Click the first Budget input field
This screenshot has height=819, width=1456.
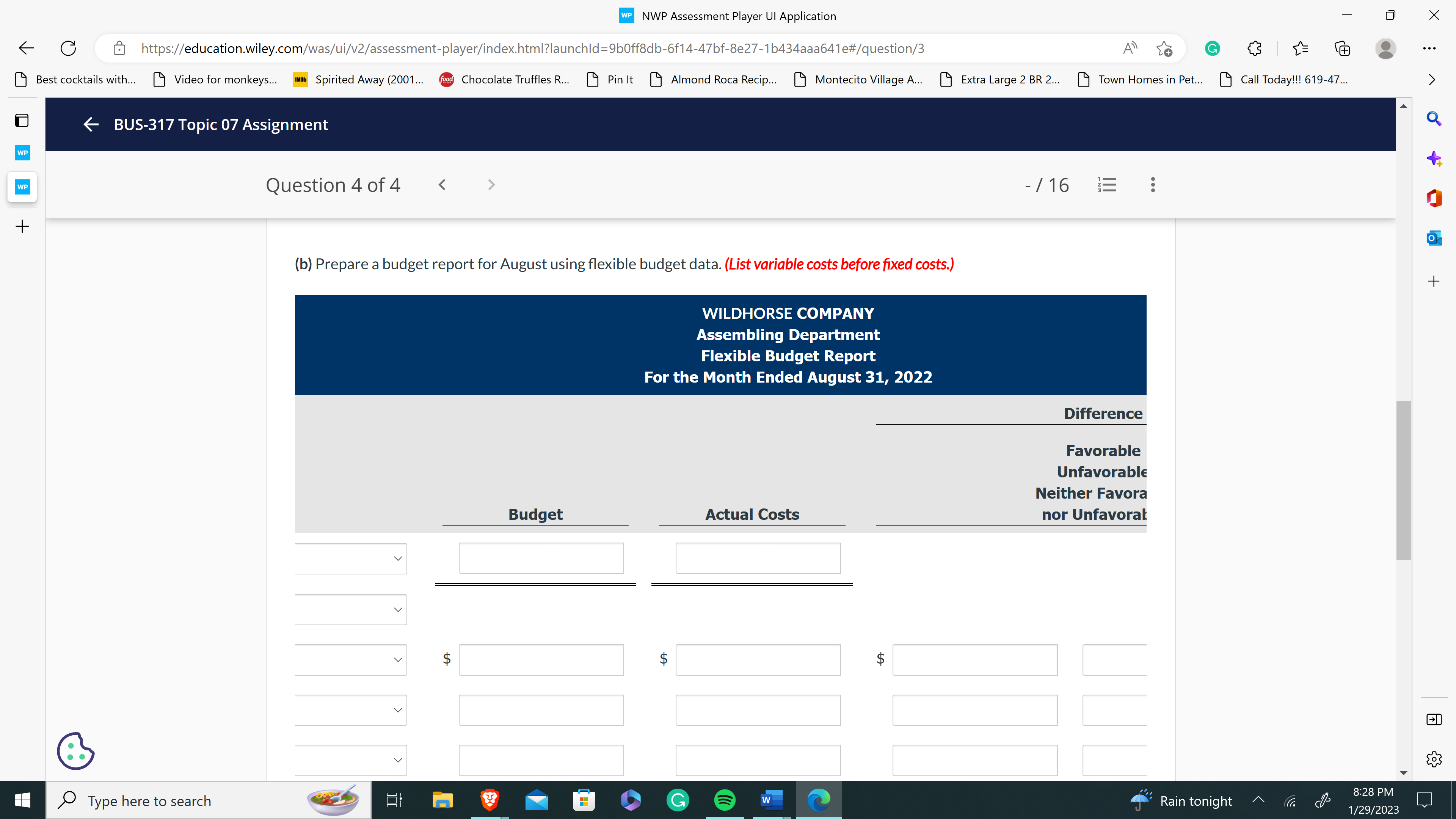click(x=541, y=559)
